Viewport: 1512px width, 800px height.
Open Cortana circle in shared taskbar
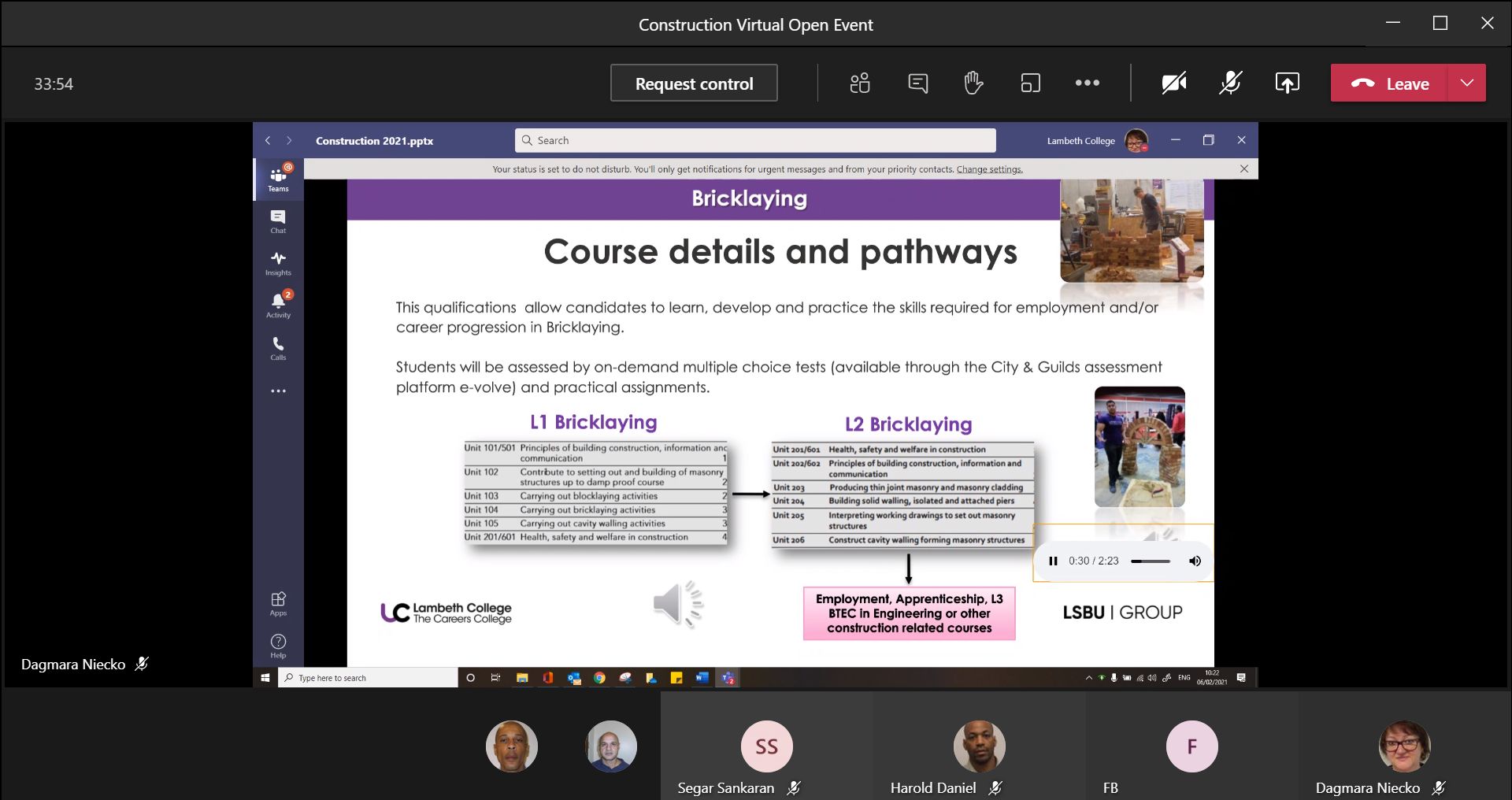[x=470, y=677]
